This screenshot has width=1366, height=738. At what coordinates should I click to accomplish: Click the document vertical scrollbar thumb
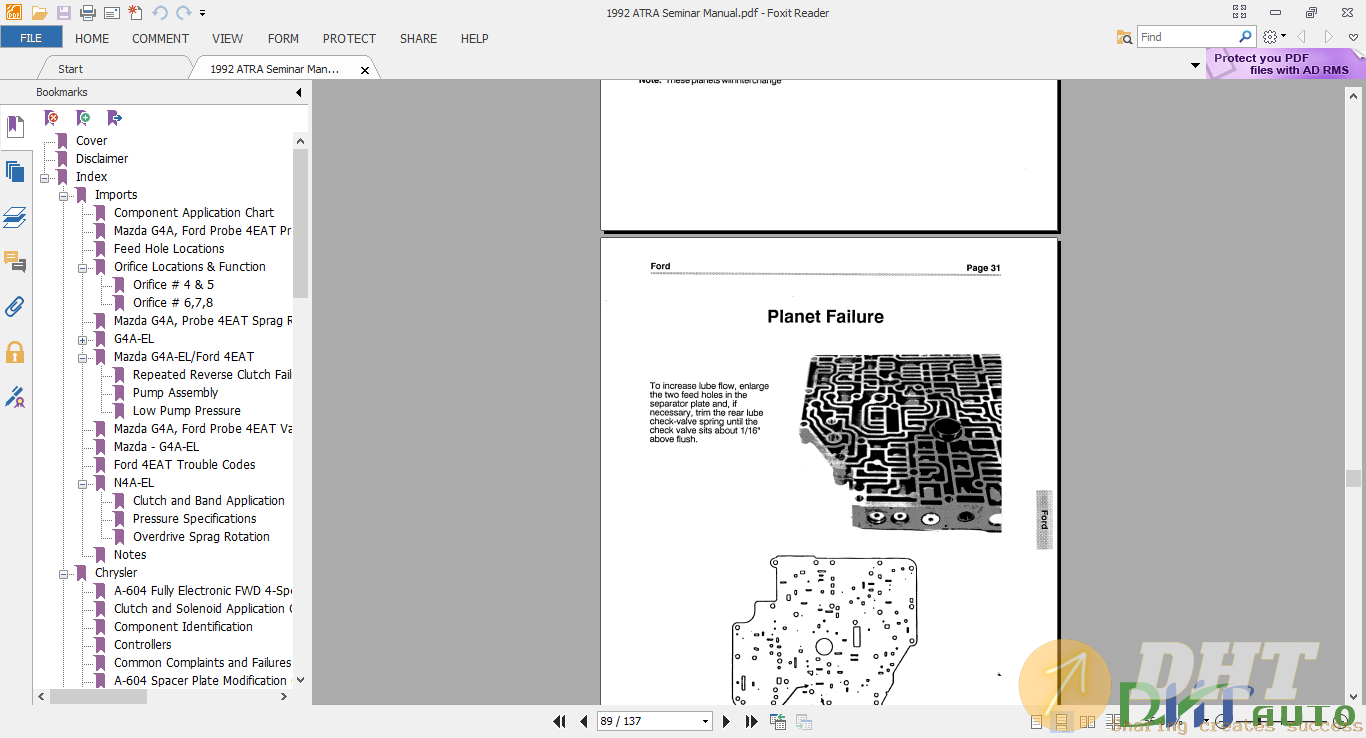tap(1353, 479)
